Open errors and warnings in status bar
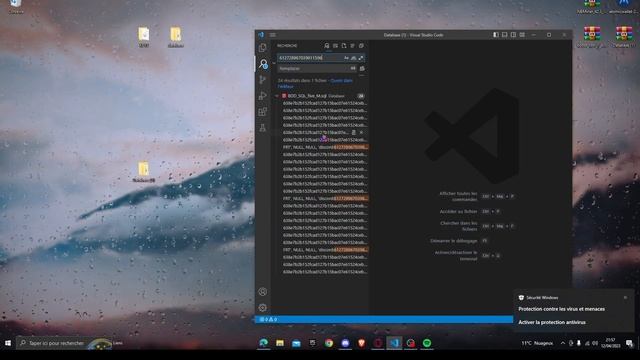 point(269,319)
